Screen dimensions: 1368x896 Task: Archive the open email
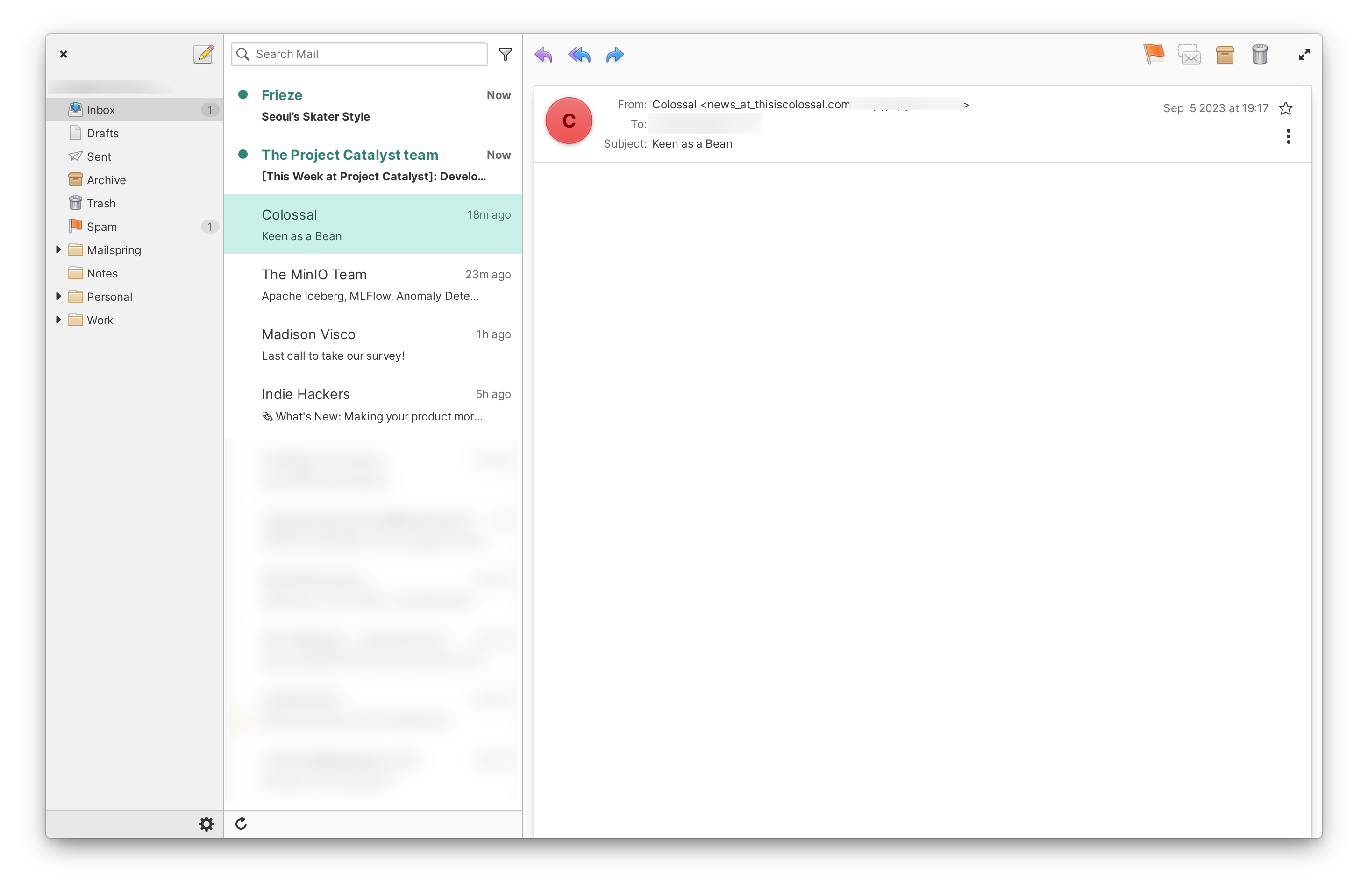[x=1225, y=54]
